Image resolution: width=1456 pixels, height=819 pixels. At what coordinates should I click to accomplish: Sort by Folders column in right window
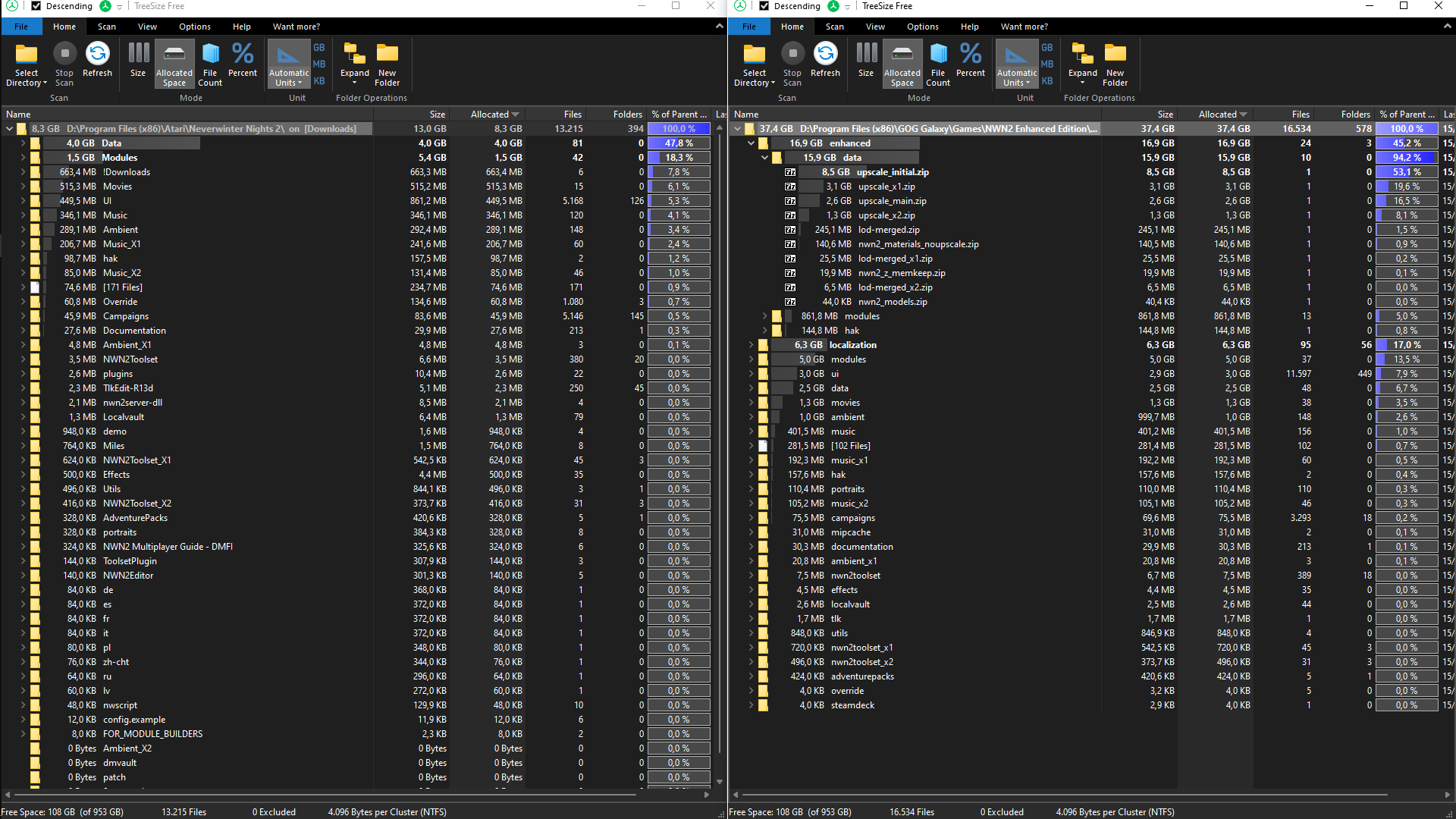click(1344, 115)
